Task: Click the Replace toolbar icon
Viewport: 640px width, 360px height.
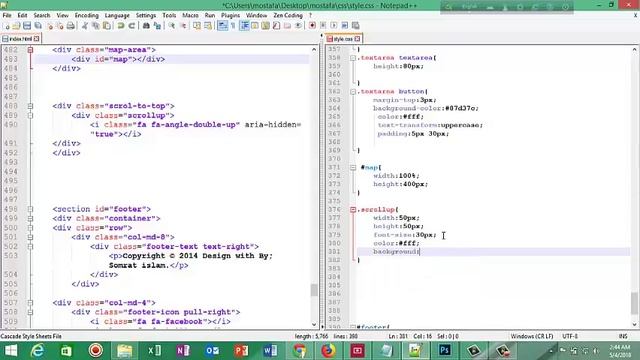Action: click(x=157, y=26)
